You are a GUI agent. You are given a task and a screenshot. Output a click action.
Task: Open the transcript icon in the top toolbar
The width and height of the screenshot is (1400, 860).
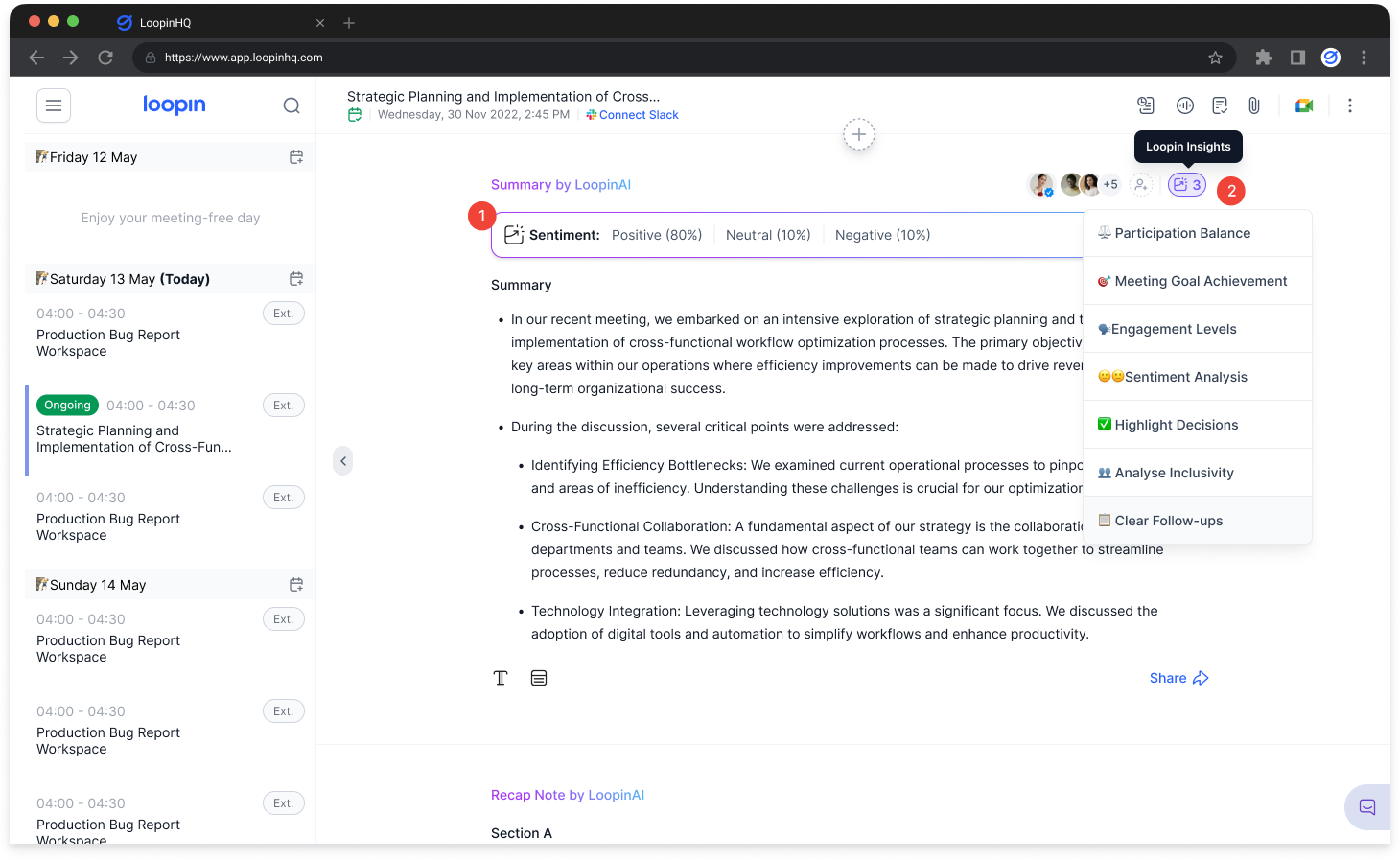(1145, 105)
